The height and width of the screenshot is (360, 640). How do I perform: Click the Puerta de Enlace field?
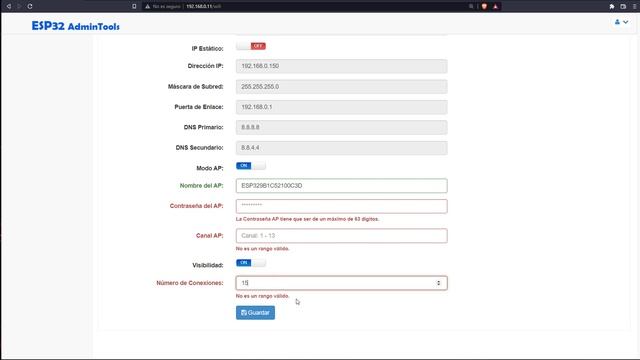point(342,107)
